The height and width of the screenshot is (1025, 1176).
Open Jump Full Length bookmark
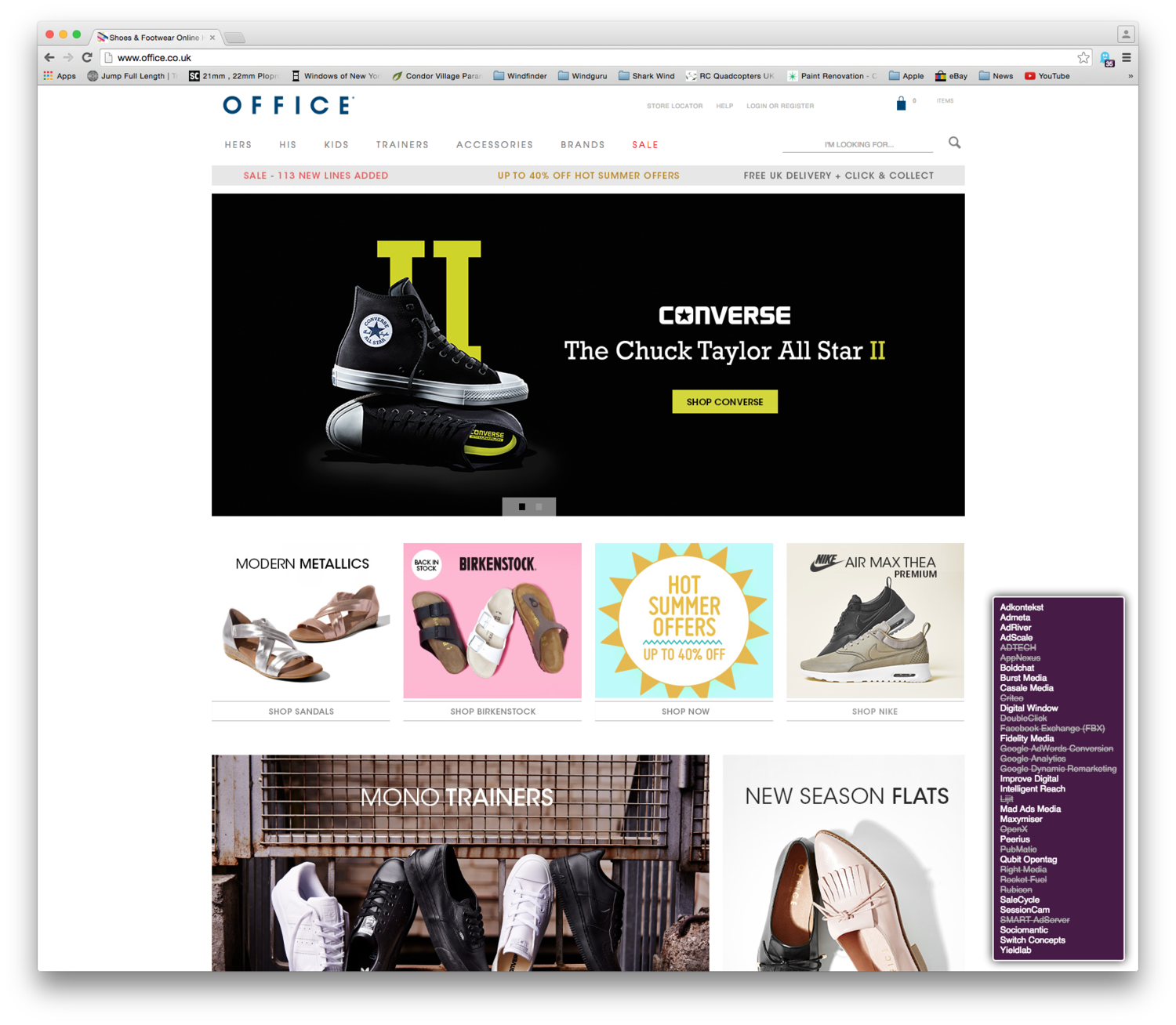click(x=132, y=76)
